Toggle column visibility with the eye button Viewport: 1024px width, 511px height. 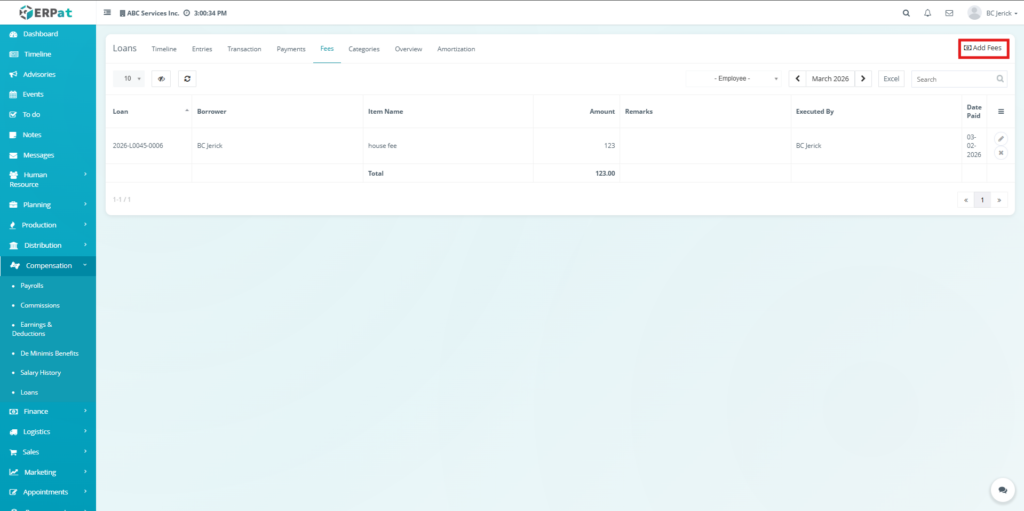tap(161, 78)
